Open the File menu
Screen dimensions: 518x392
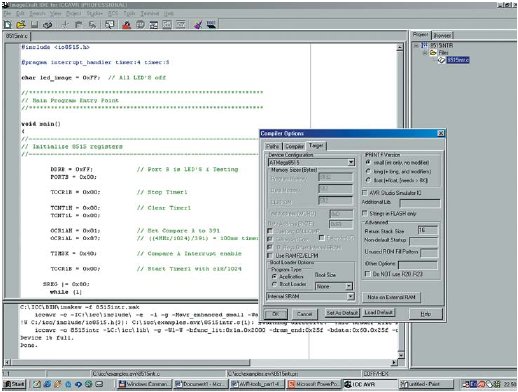[x=8, y=14]
